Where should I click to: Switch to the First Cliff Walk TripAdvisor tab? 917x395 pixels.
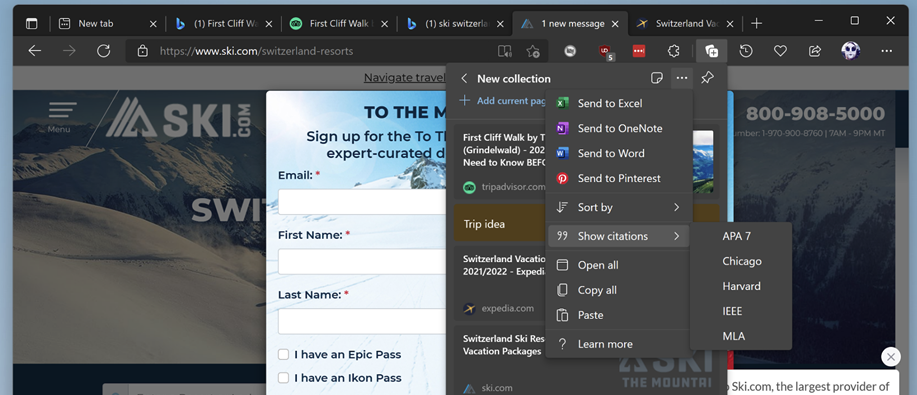tap(338, 24)
